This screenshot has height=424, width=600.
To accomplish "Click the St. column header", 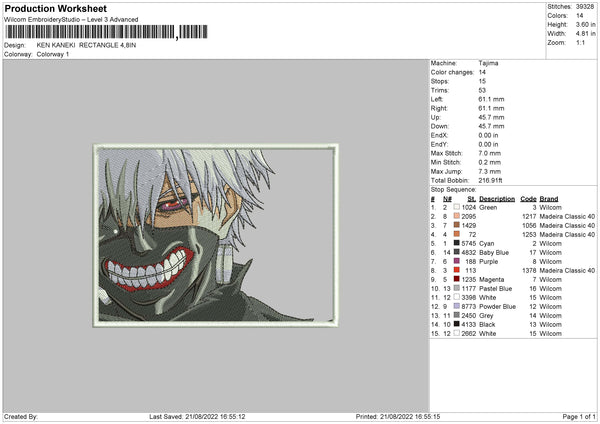I will coord(471,199).
